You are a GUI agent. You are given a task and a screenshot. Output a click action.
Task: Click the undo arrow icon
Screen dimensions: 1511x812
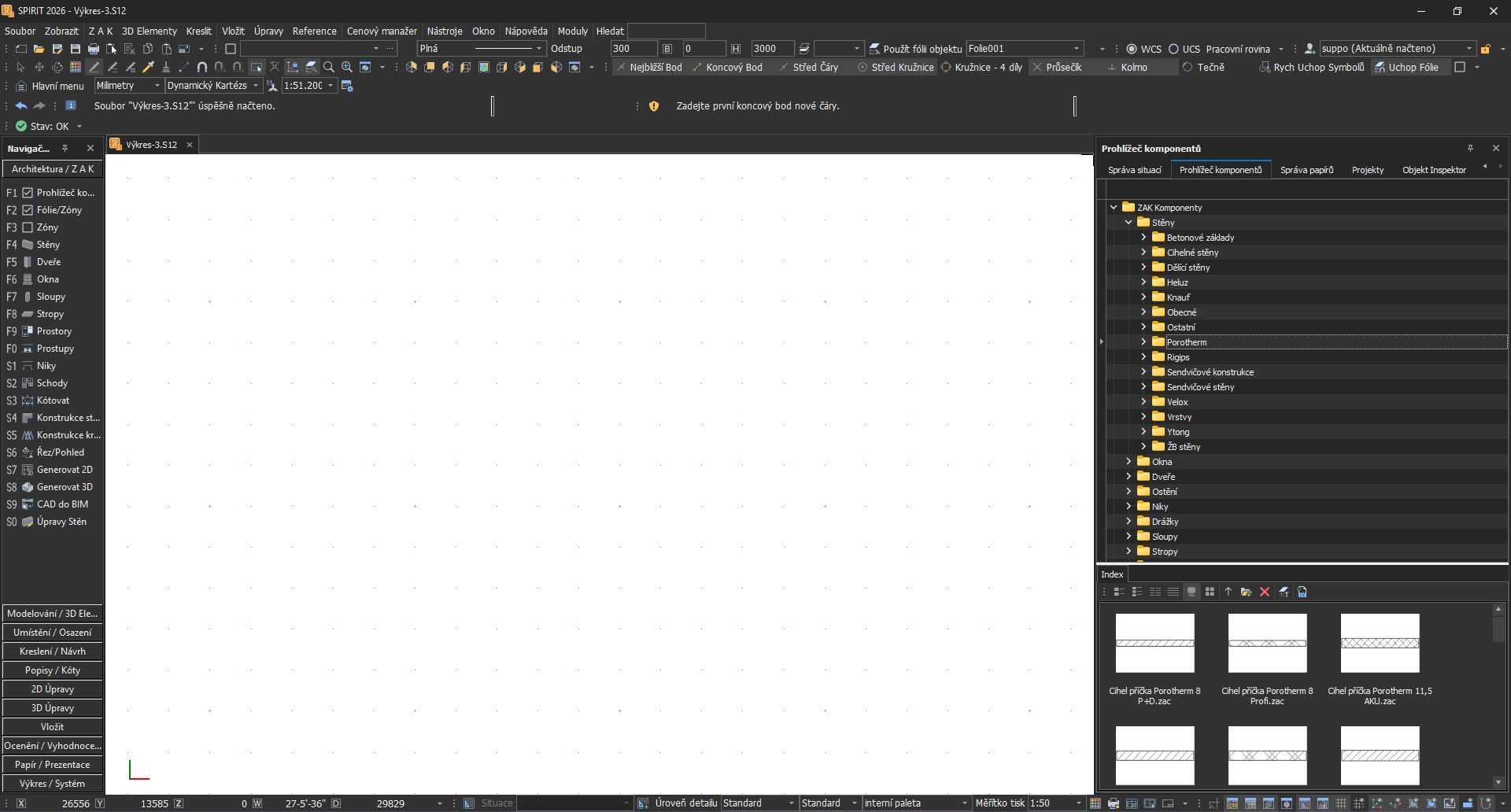click(x=21, y=105)
